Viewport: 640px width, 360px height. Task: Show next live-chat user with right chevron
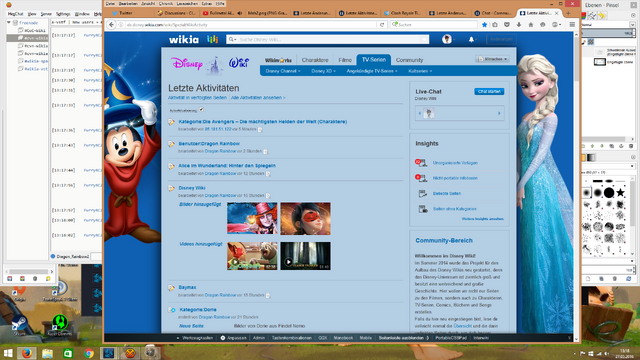tap(499, 113)
